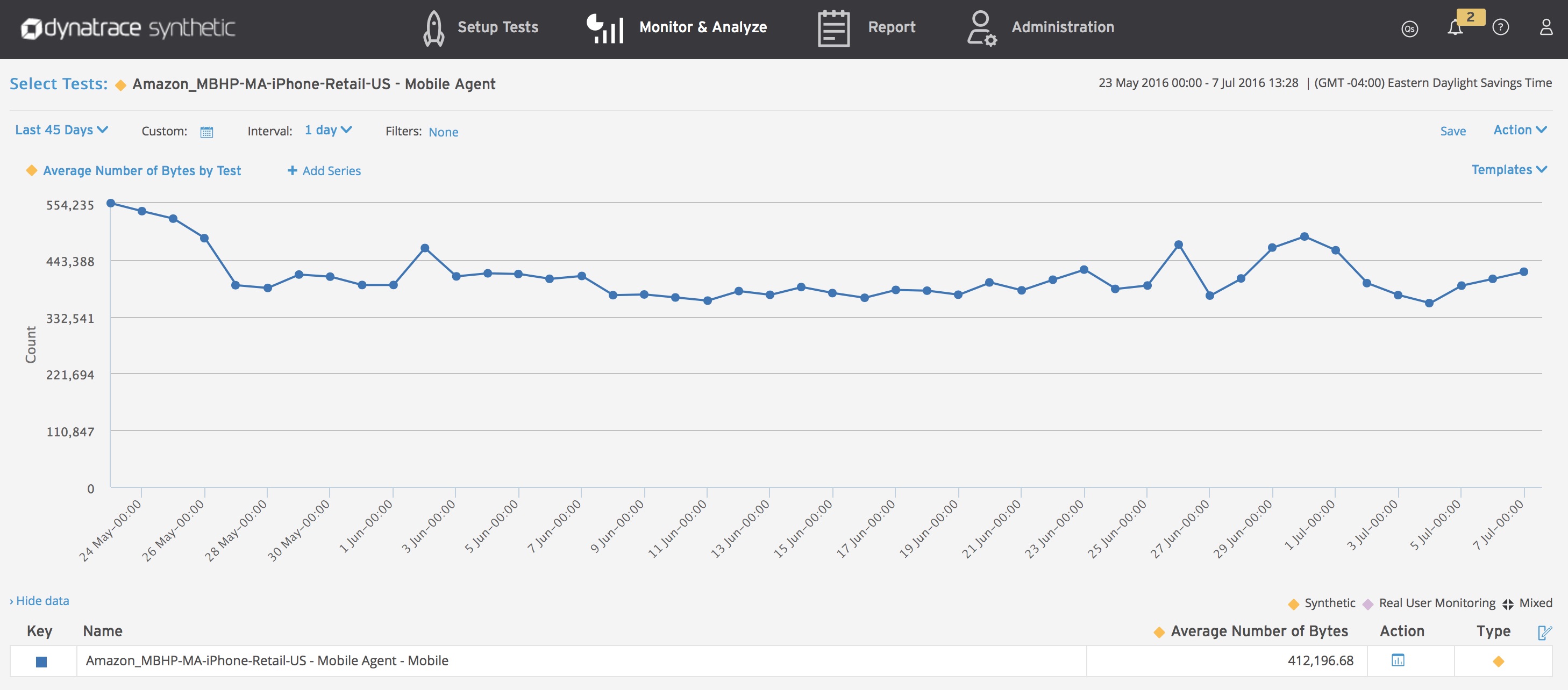
Task: Click the lone peak point between 2 and 3 Jun
Action: coord(425,248)
